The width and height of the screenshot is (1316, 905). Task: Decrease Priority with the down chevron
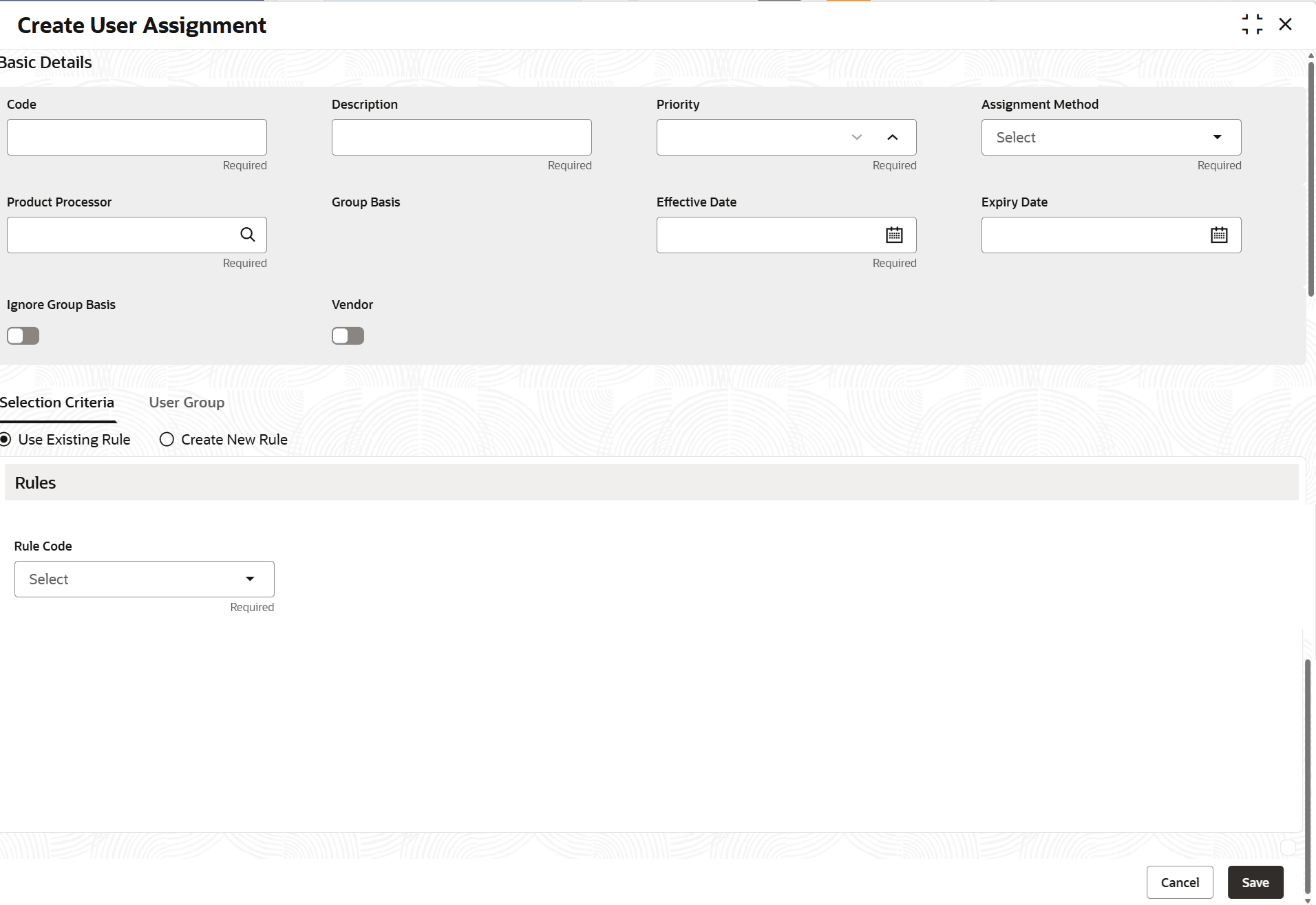point(857,137)
